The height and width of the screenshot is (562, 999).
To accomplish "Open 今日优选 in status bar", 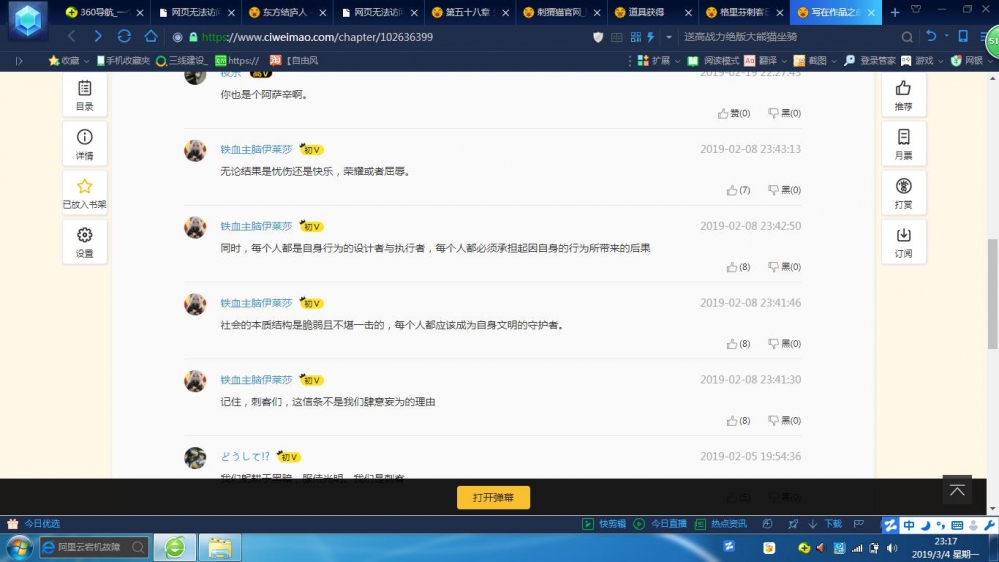I will [x=34, y=524].
